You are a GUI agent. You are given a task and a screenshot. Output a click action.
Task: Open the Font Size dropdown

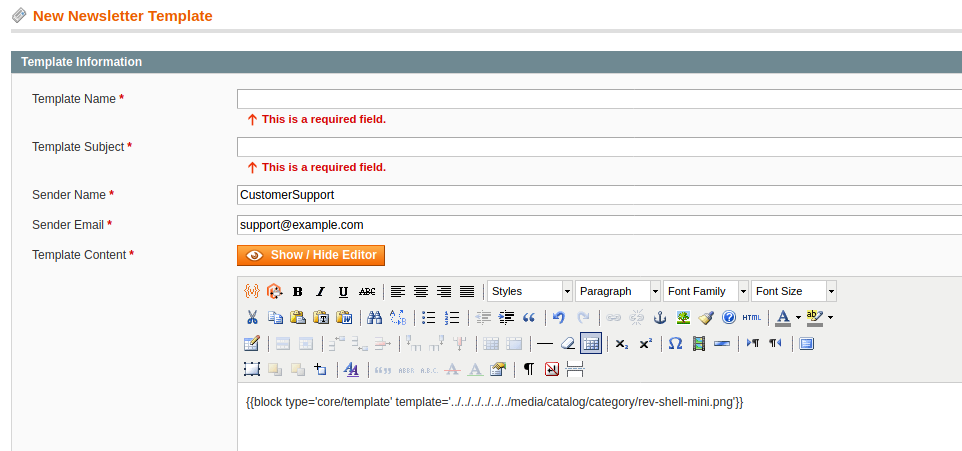794,291
